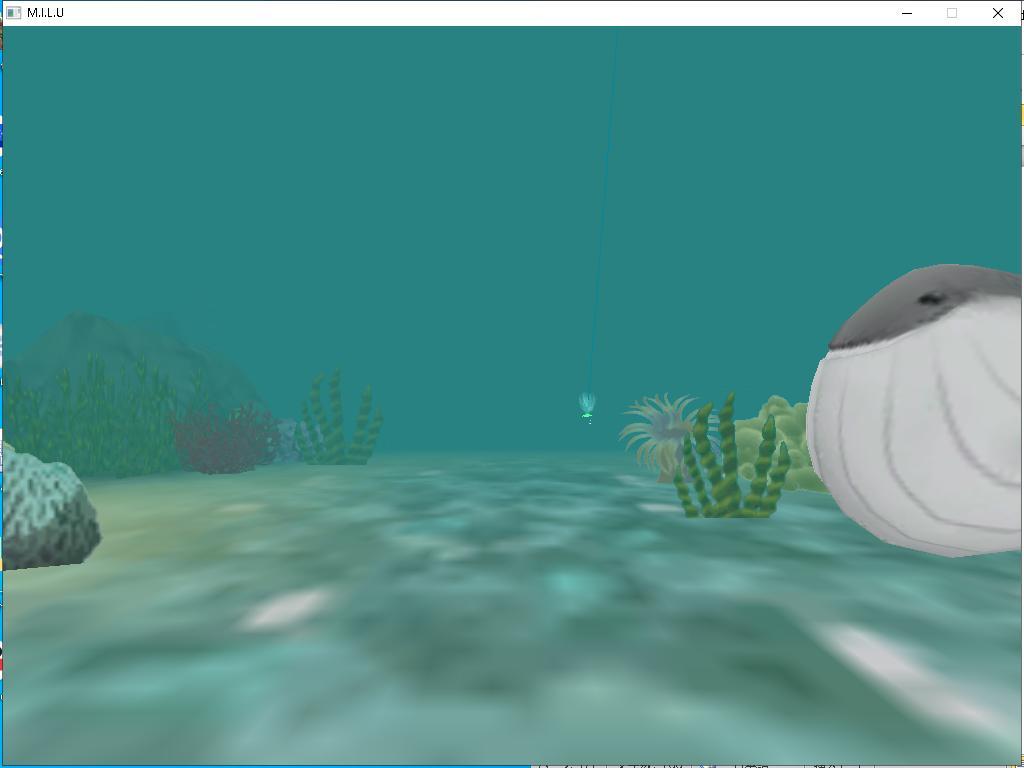Close the M.I.L.U window
The height and width of the screenshot is (768, 1024).
tap(997, 13)
